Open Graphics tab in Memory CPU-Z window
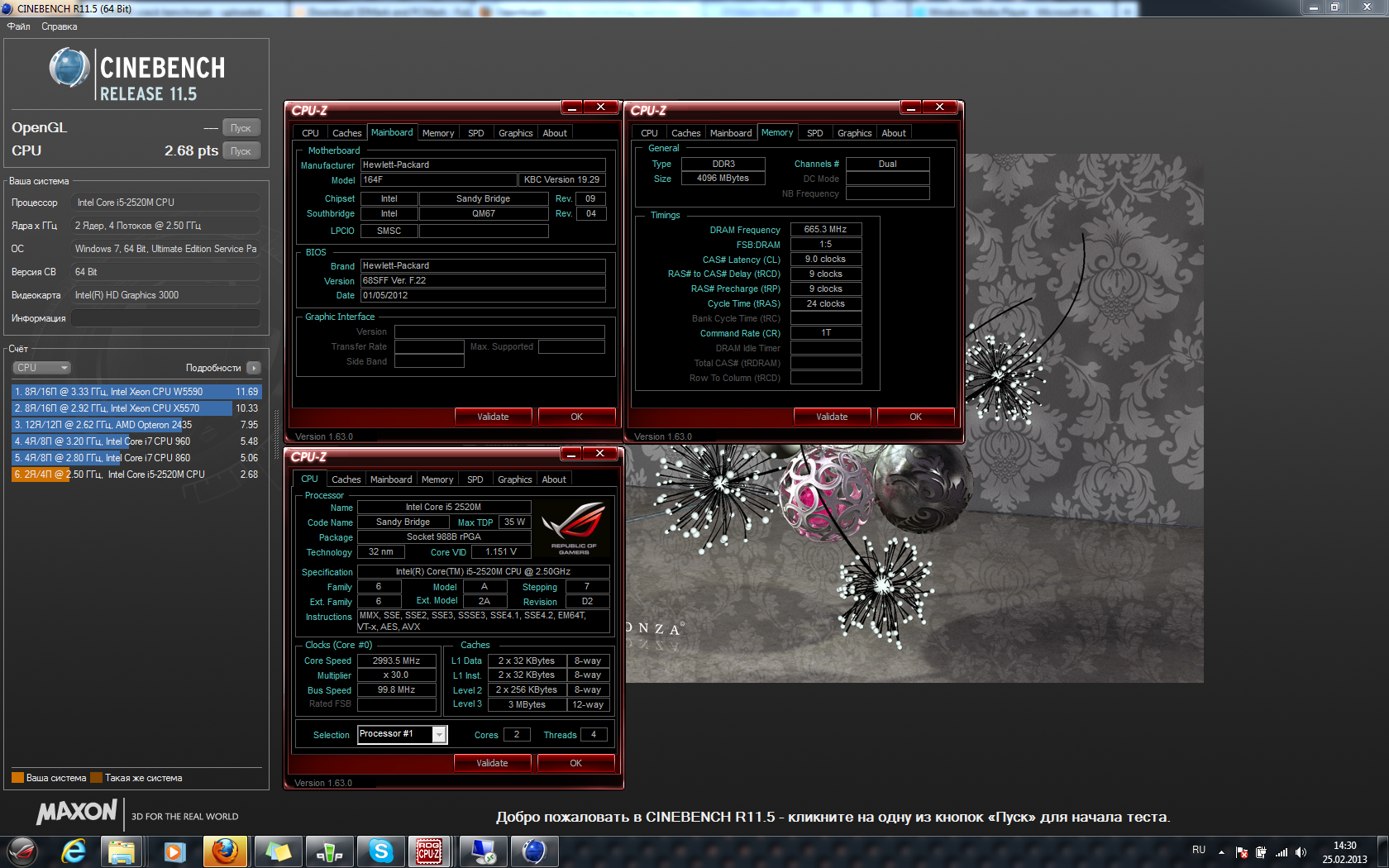This screenshot has width=1389, height=868. click(x=855, y=133)
